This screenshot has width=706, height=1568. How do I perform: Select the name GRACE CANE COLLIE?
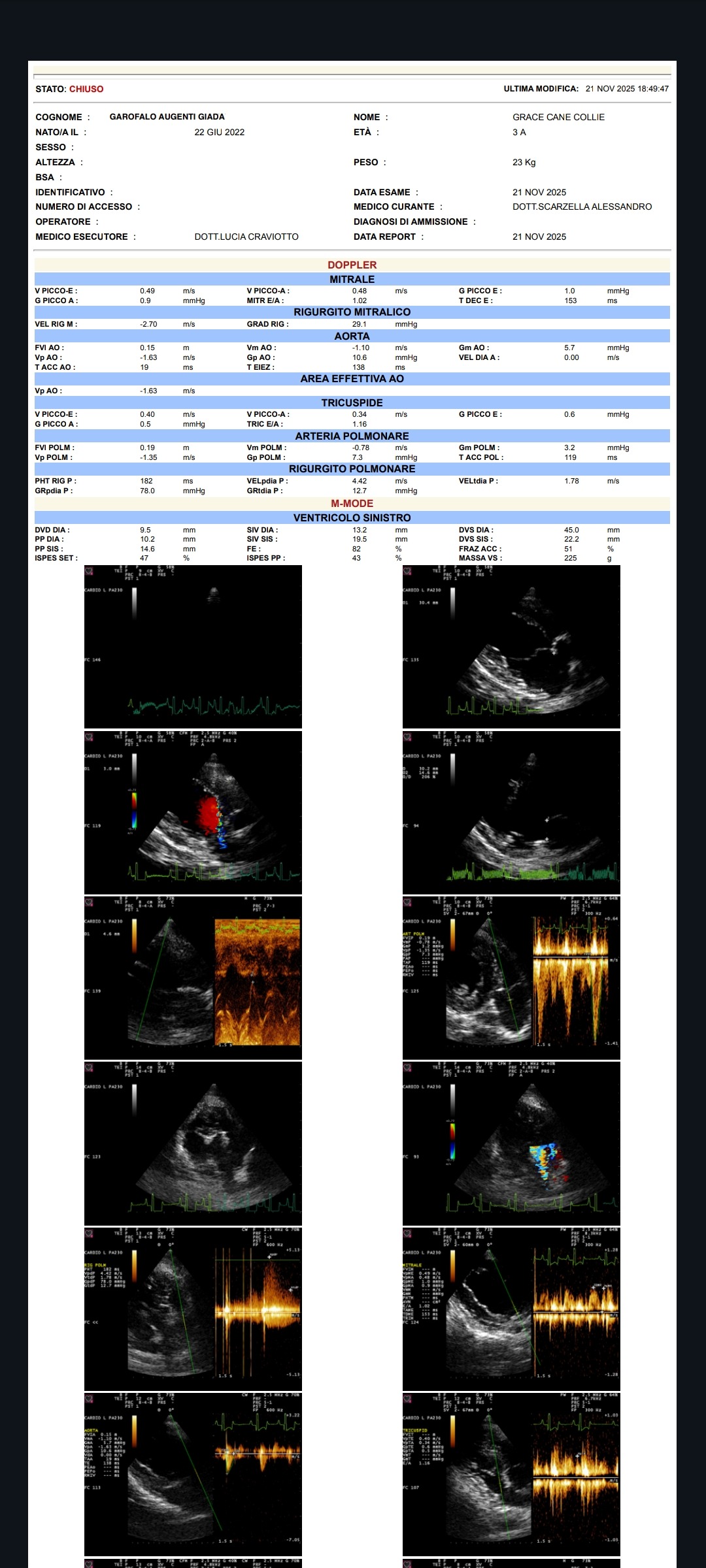click(558, 117)
